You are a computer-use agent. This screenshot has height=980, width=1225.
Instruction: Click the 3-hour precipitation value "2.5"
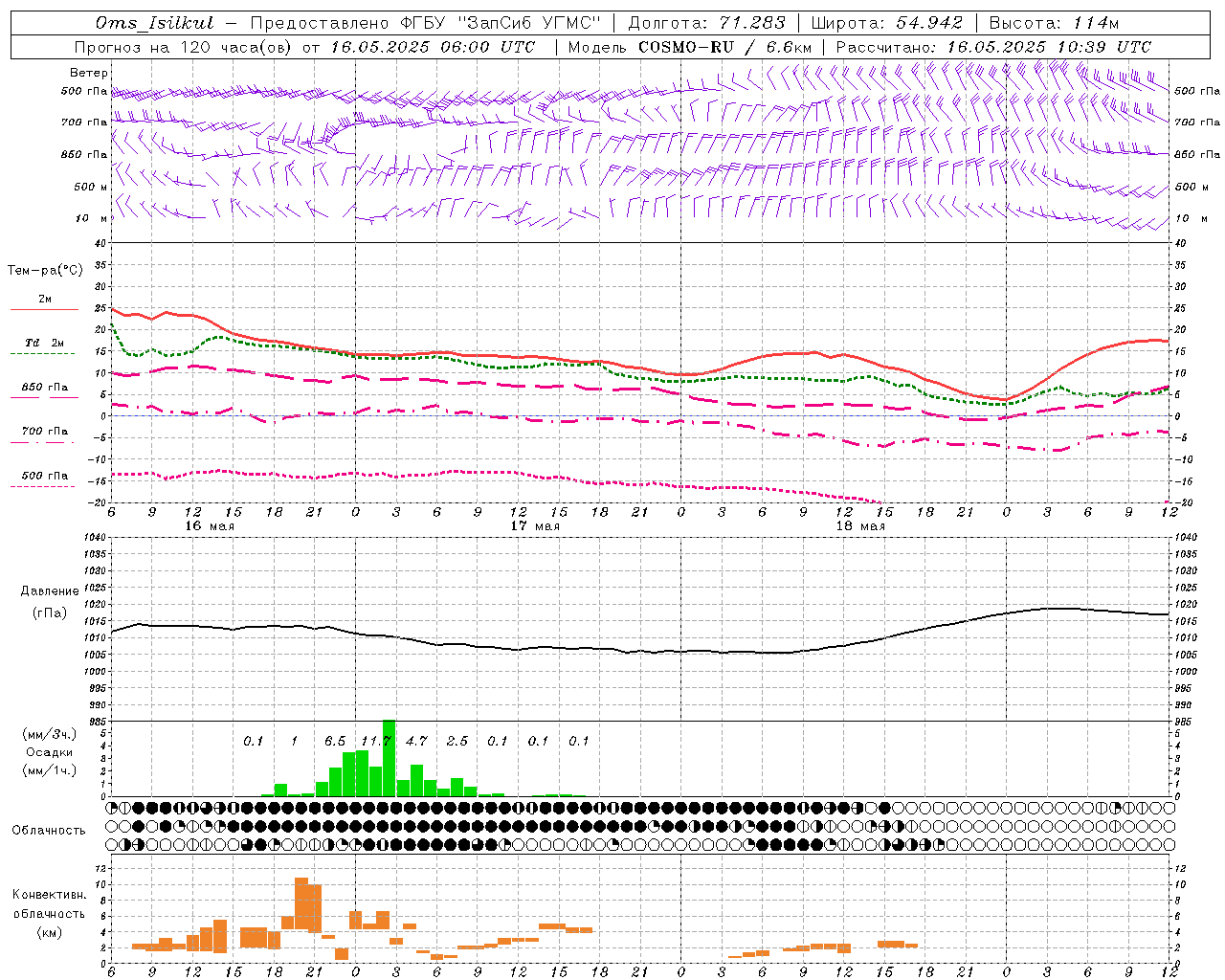[x=457, y=741]
